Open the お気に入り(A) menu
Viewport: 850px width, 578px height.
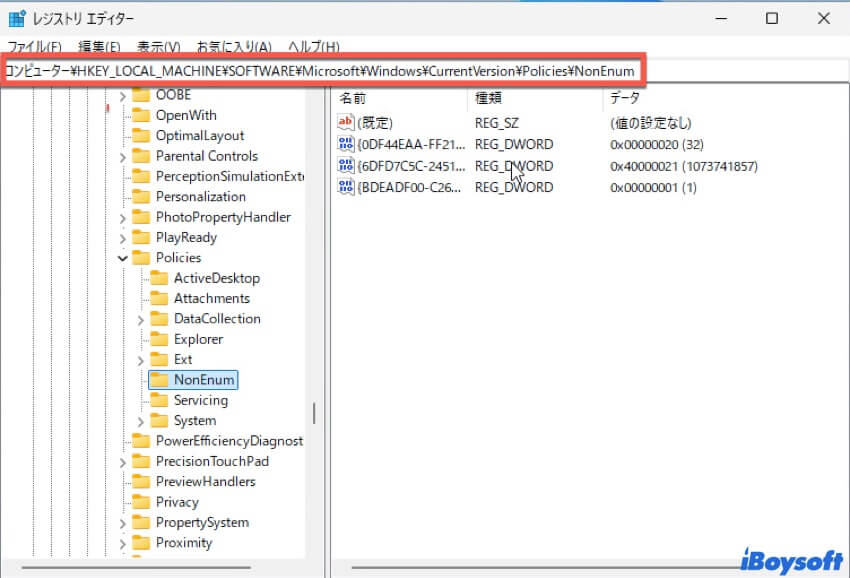[x=234, y=47]
